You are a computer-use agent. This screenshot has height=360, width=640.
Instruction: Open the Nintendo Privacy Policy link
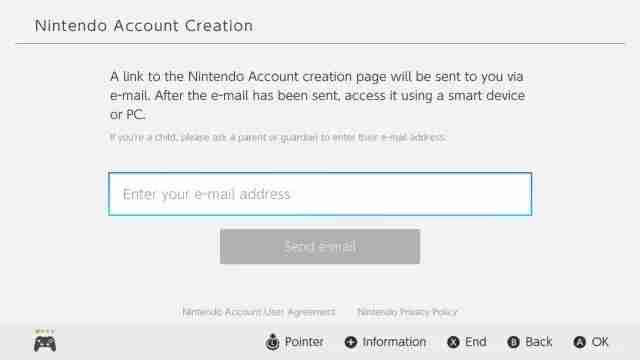[x=407, y=312]
